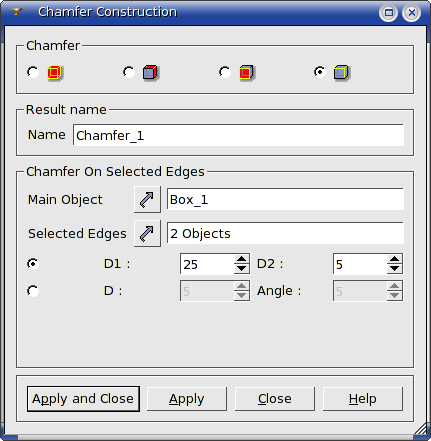The image size is (431, 441).
Task: Increase the D2 value with the up arrow
Action: (x=395, y=259)
